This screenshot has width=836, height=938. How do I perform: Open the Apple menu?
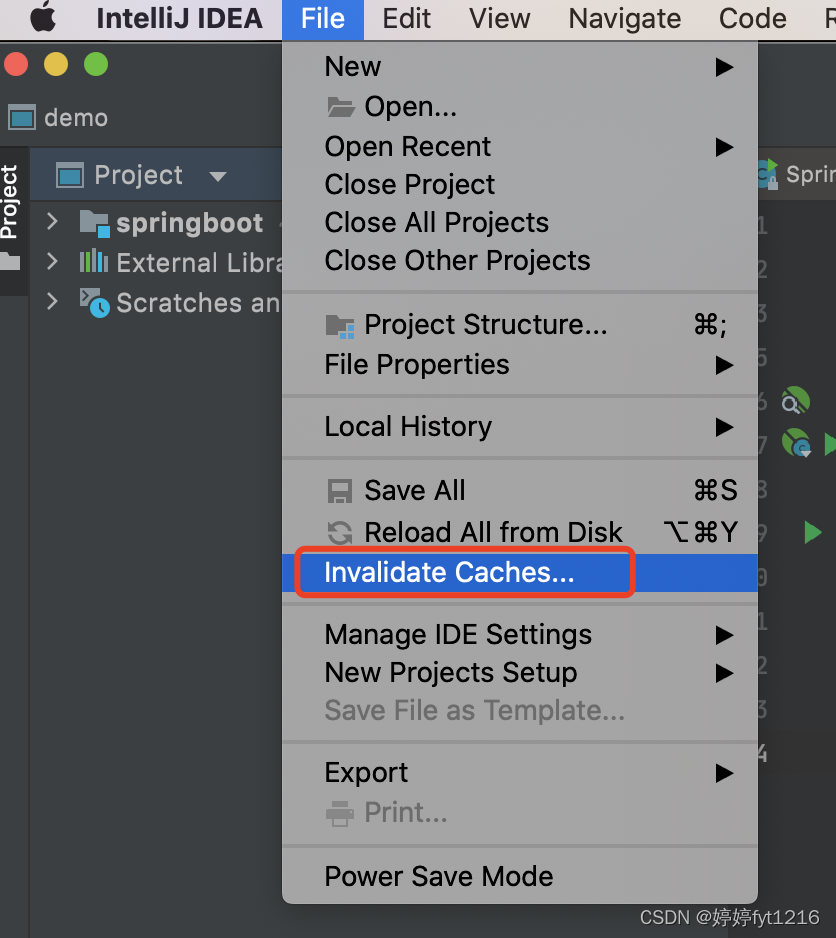pyautogui.click(x=43, y=17)
